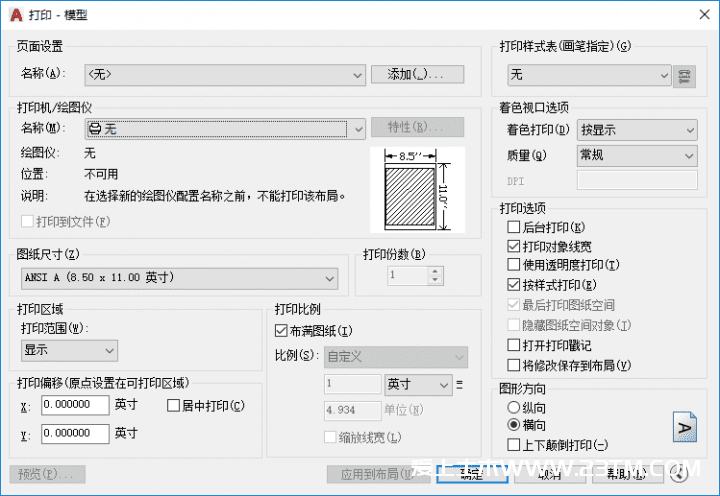The width and height of the screenshot is (720, 496).
Task: Enable 居中打印(C) center plot checkbox
Action: point(173,406)
